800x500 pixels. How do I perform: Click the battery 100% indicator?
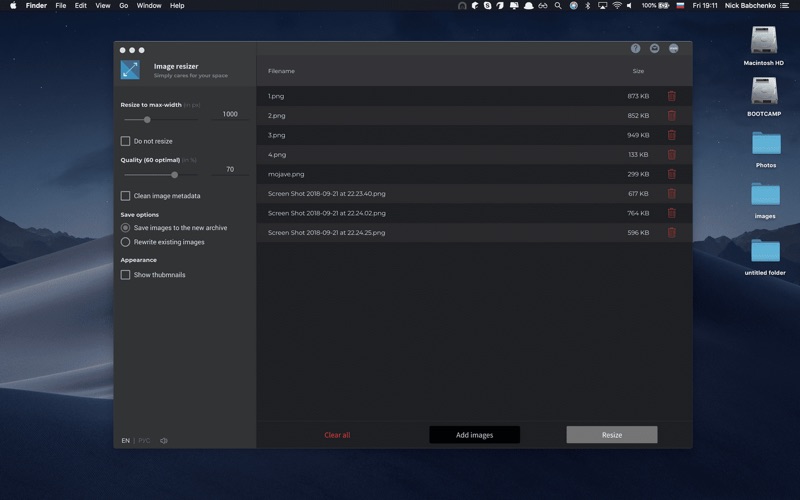[656, 6]
